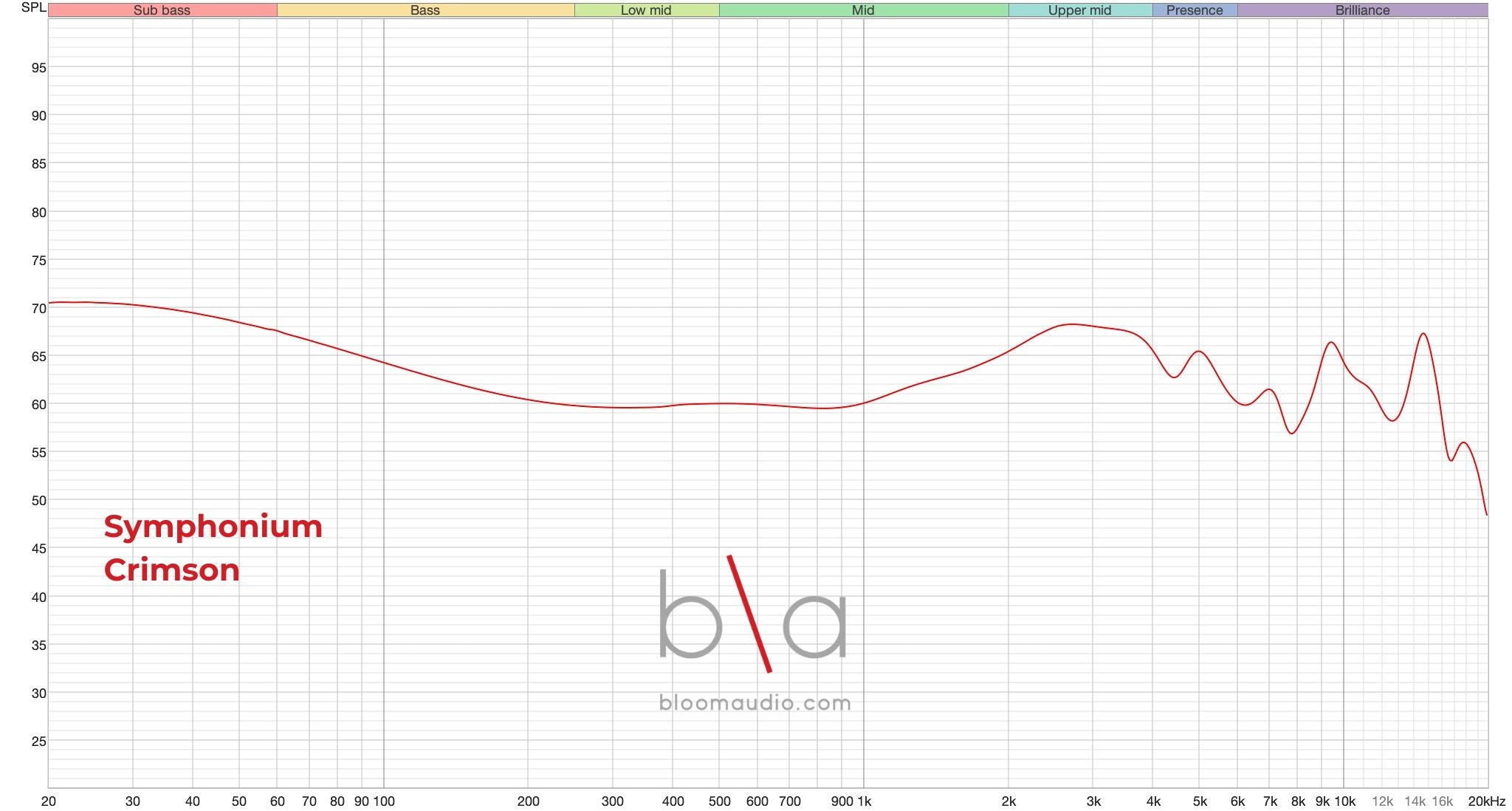Select the 55 value on SPL axis
Image resolution: width=1512 pixels, height=811 pixels.
(38, 453)
